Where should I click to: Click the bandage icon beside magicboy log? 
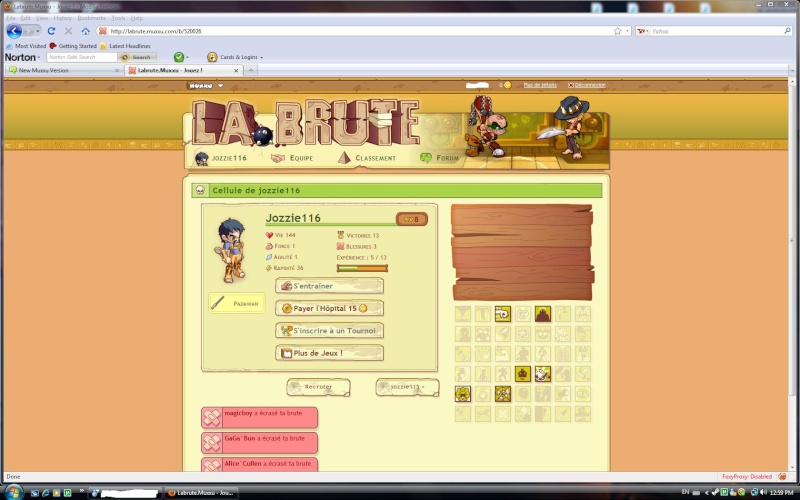(x=211, y=418)
